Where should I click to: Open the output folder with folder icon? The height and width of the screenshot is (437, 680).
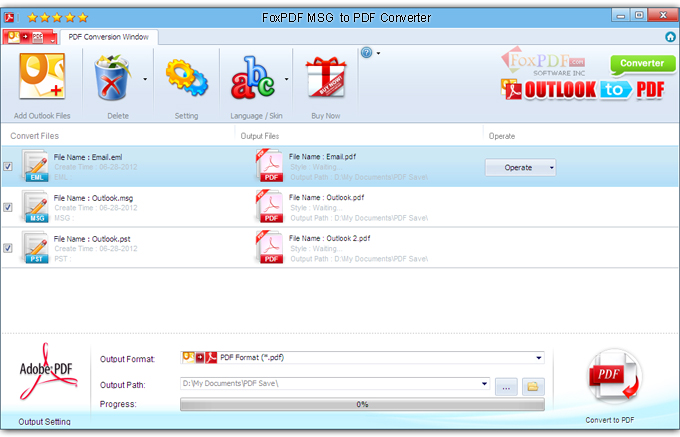(533, 386)
